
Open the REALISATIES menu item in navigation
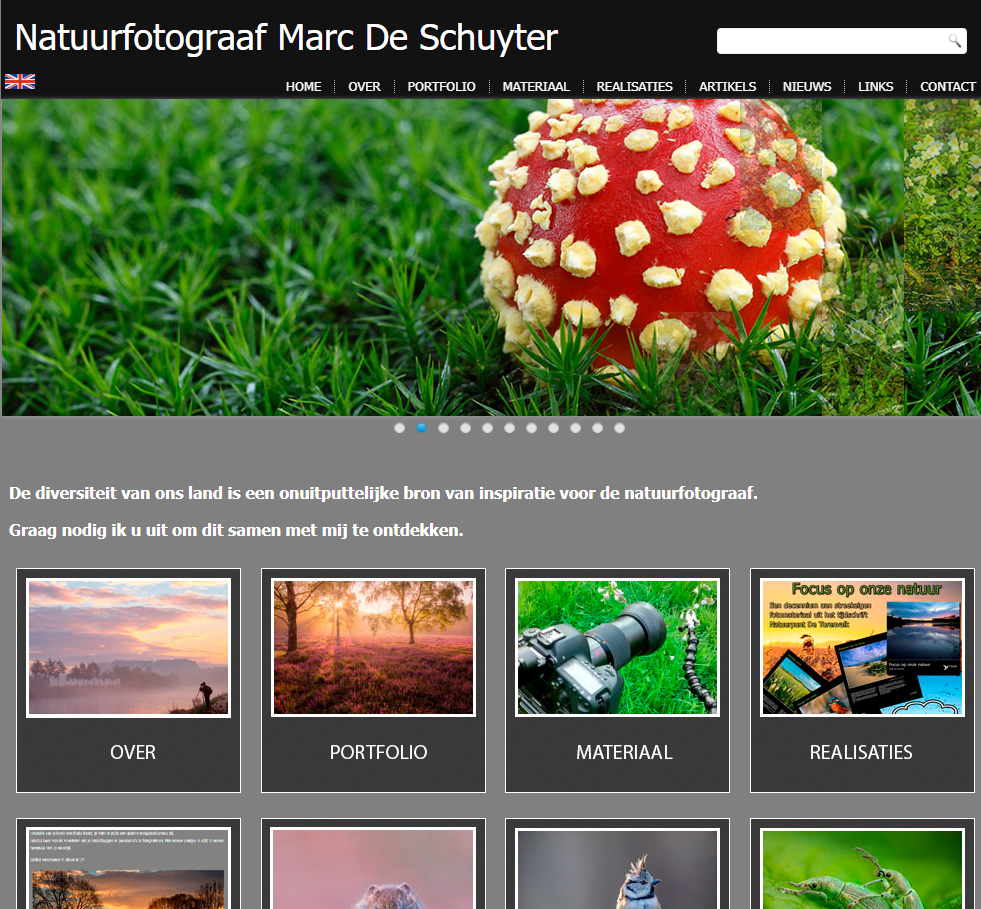coord(634,86)
